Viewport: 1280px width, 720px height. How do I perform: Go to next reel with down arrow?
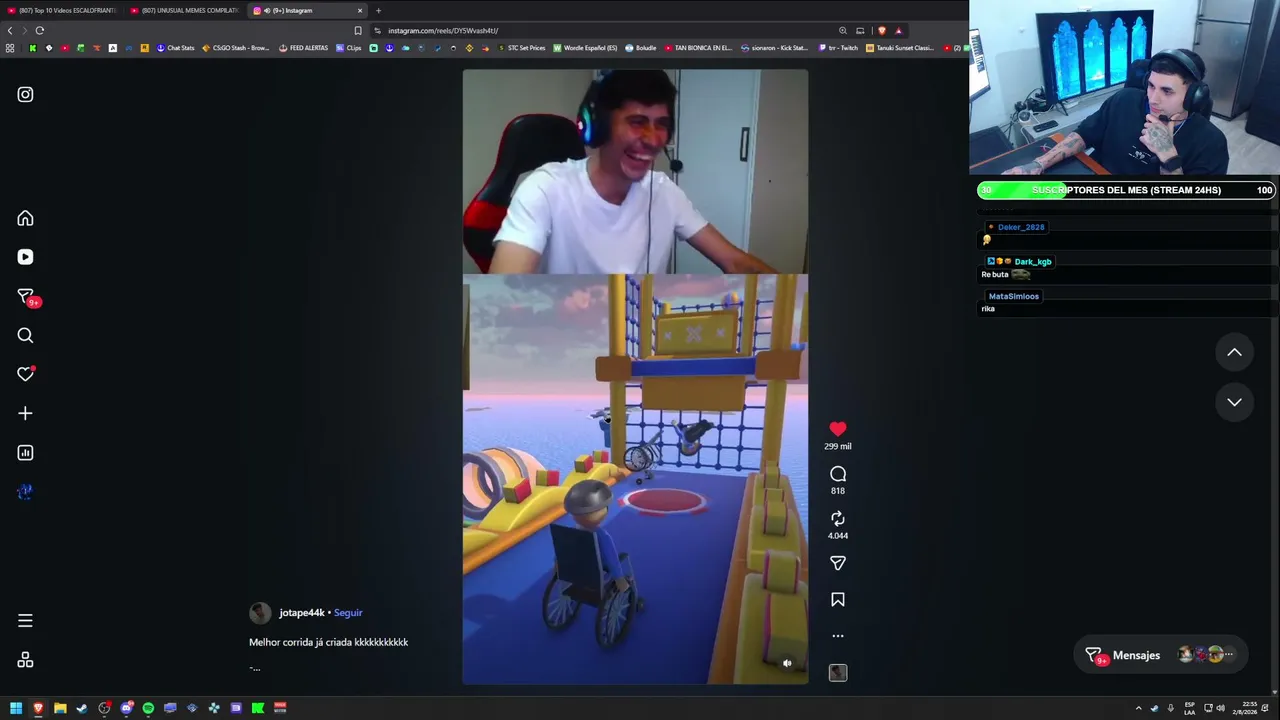(x=1235, y=402)
